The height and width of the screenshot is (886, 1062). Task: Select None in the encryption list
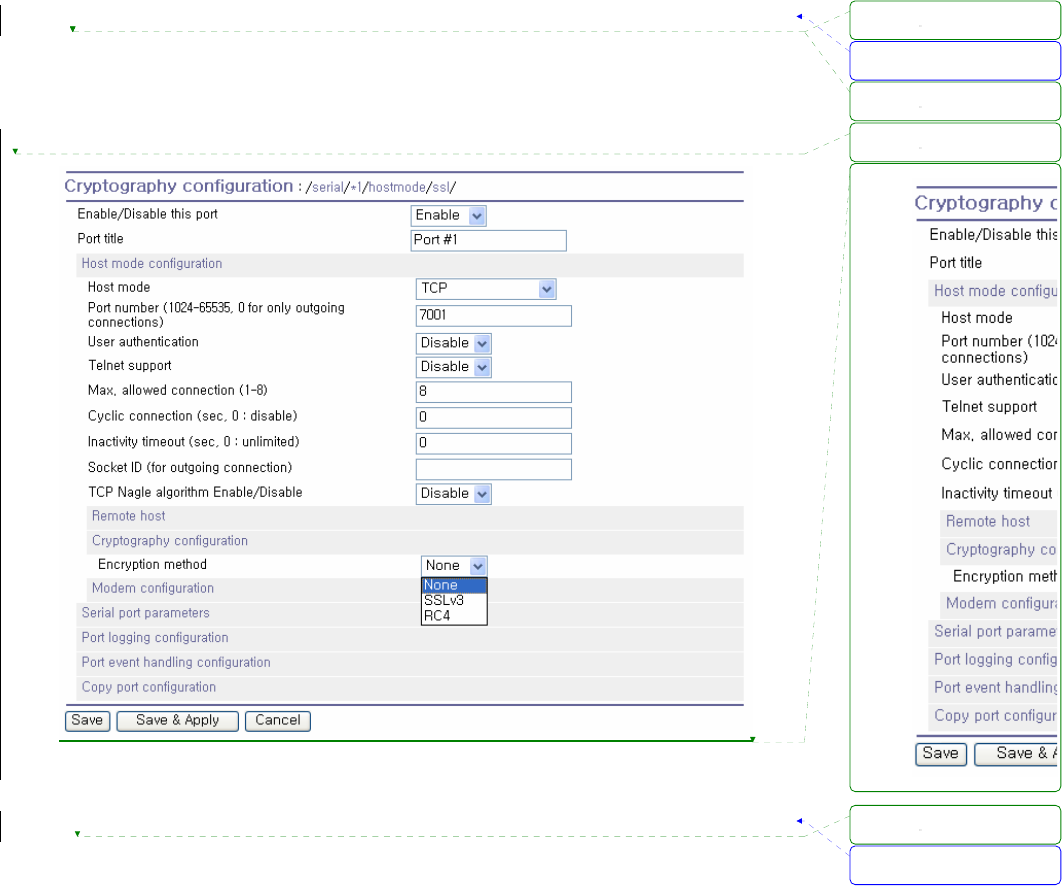click(454, 585)
